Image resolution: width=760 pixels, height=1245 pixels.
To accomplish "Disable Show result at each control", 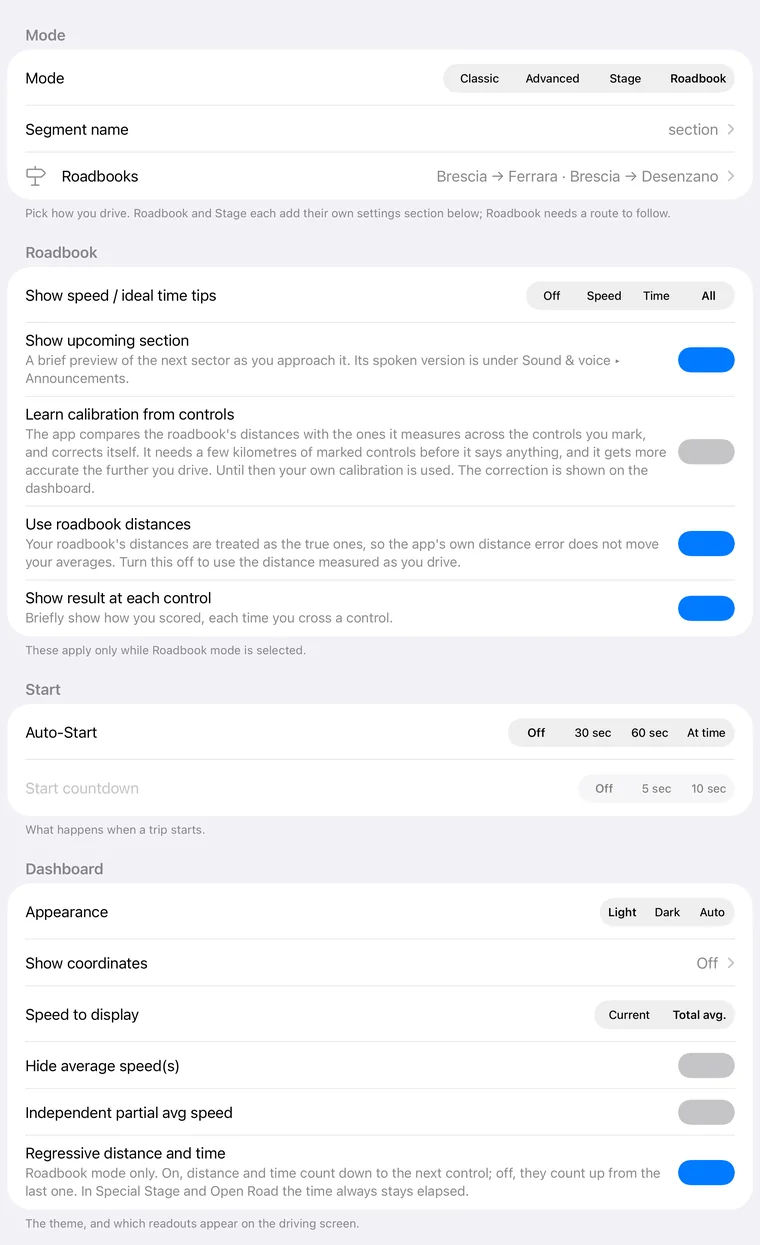I will click(706, 608).
